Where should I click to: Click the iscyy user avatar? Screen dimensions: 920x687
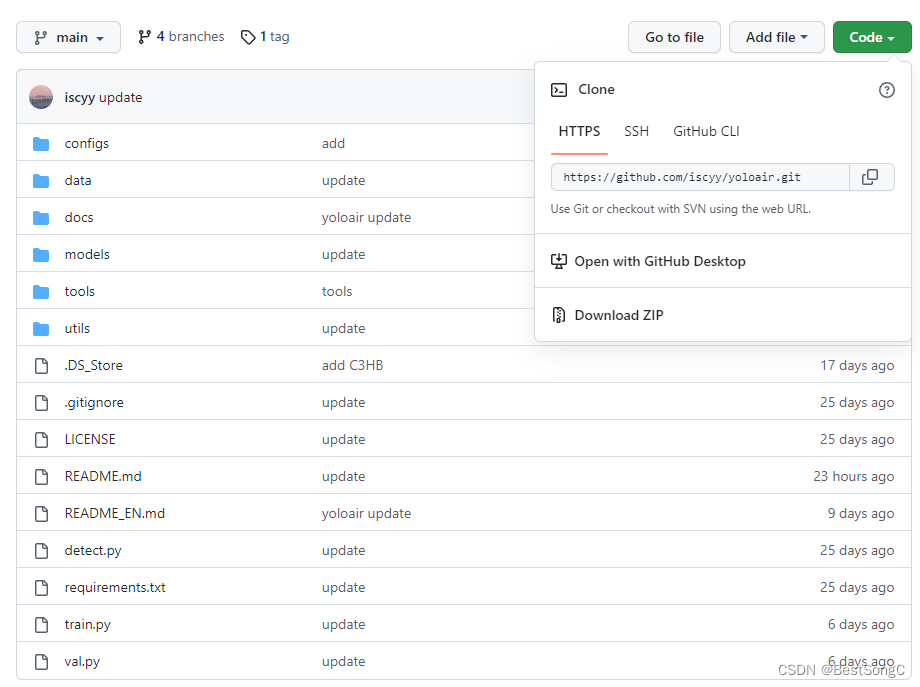pyautogui.click(x=41, y=97)
